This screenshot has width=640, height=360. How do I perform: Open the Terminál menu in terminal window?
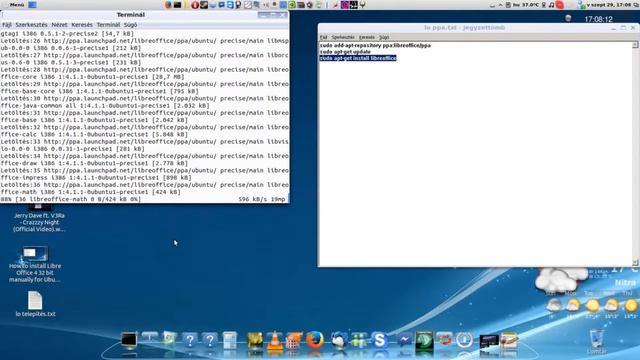[x=108, y=25]
